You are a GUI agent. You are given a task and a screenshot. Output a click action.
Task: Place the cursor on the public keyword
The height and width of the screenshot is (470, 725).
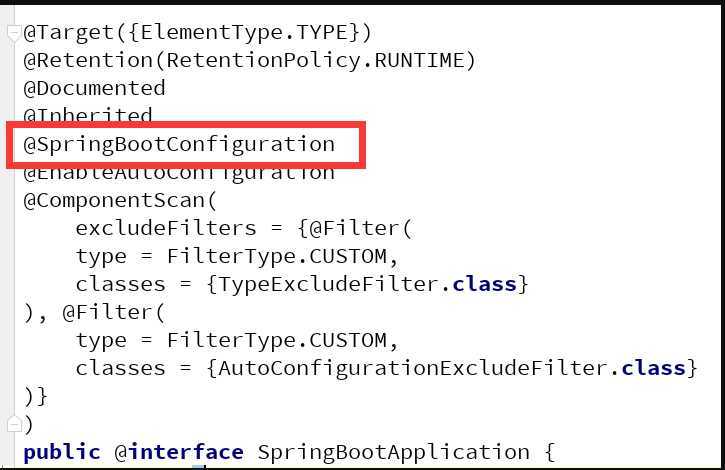pos(61,452)
